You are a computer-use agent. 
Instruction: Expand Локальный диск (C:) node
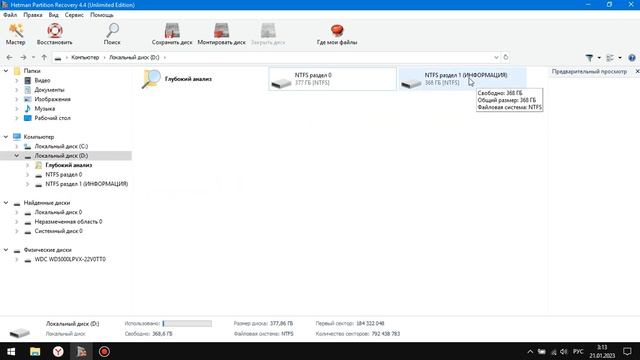[17, 146]
